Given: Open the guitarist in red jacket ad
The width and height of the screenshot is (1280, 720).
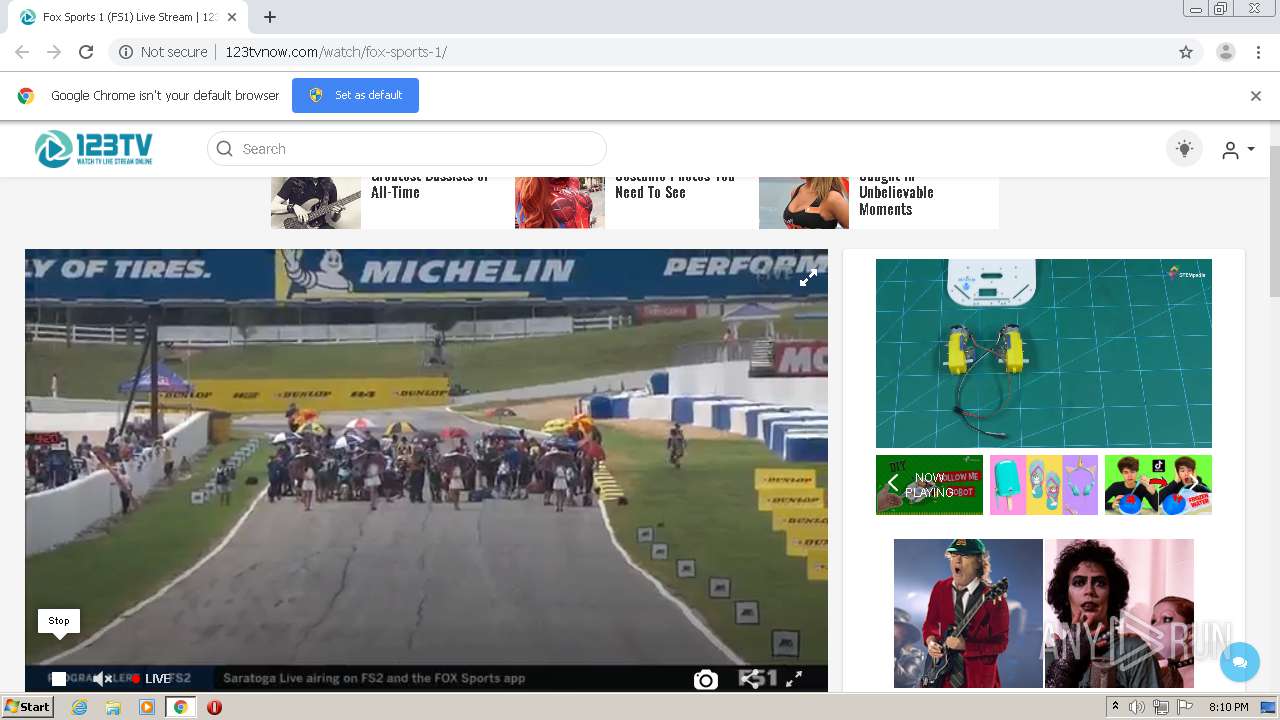Looking at the screenshot, I should pyautogui.click(x=968, y=613).
